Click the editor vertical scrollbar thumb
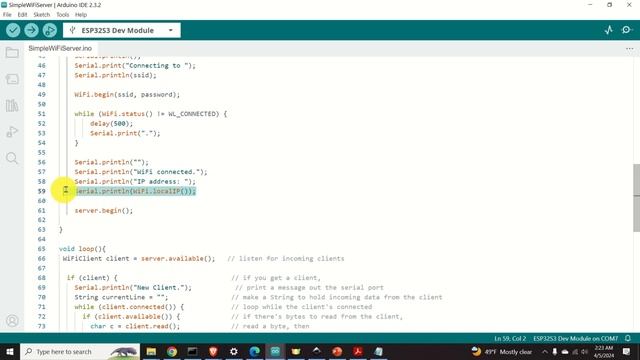Screen dimensions: 640x360 point(636,198)
